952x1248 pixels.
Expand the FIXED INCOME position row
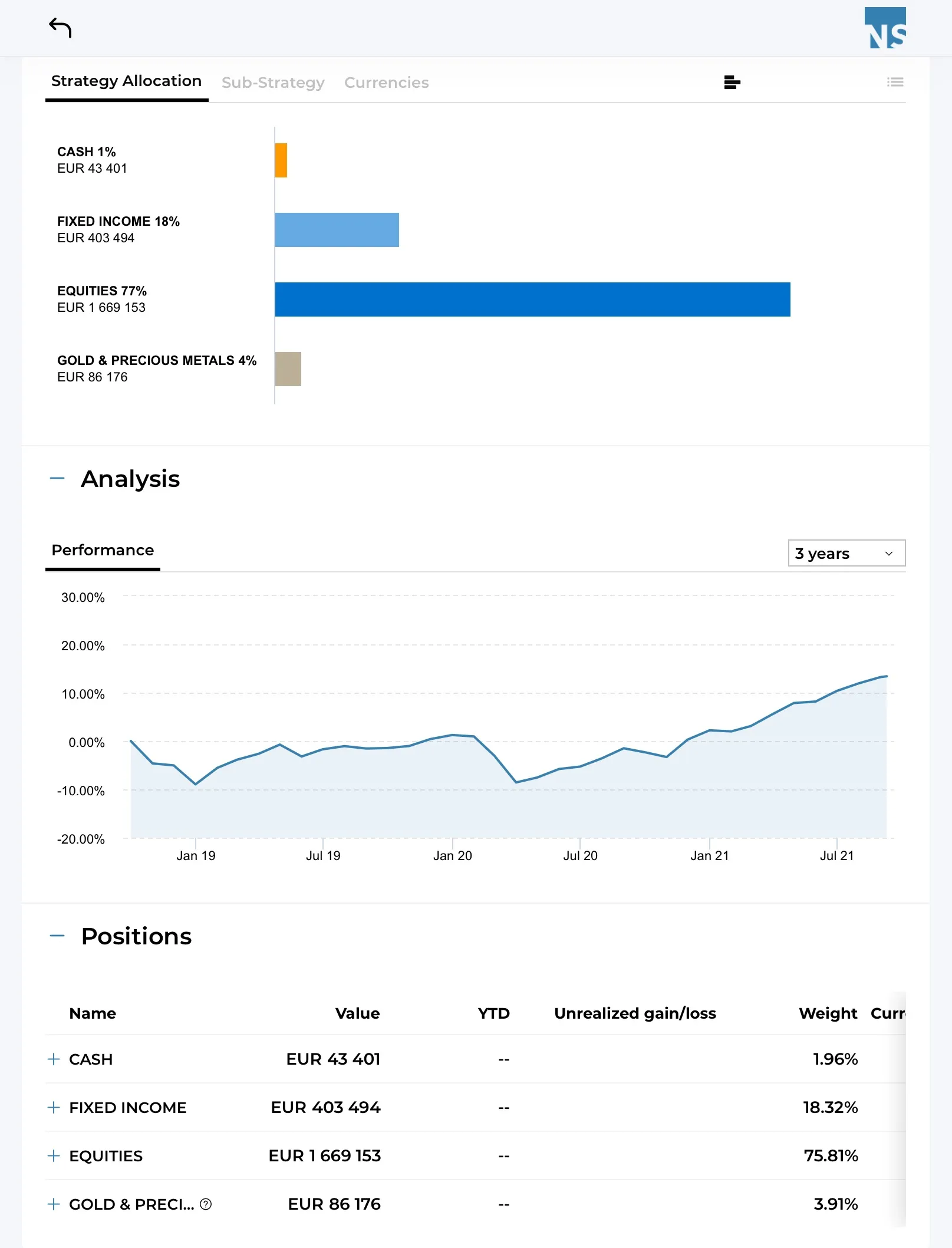click(x=54, y=1108)
